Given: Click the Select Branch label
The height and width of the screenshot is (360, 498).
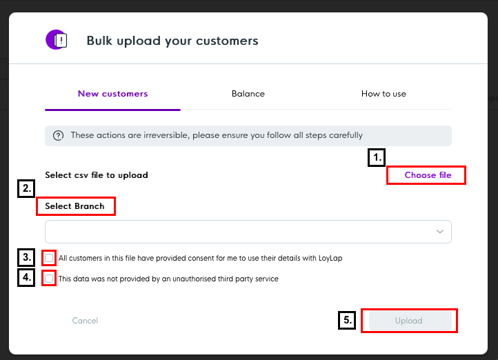Looking at the screenshot, I should point(75,206).
